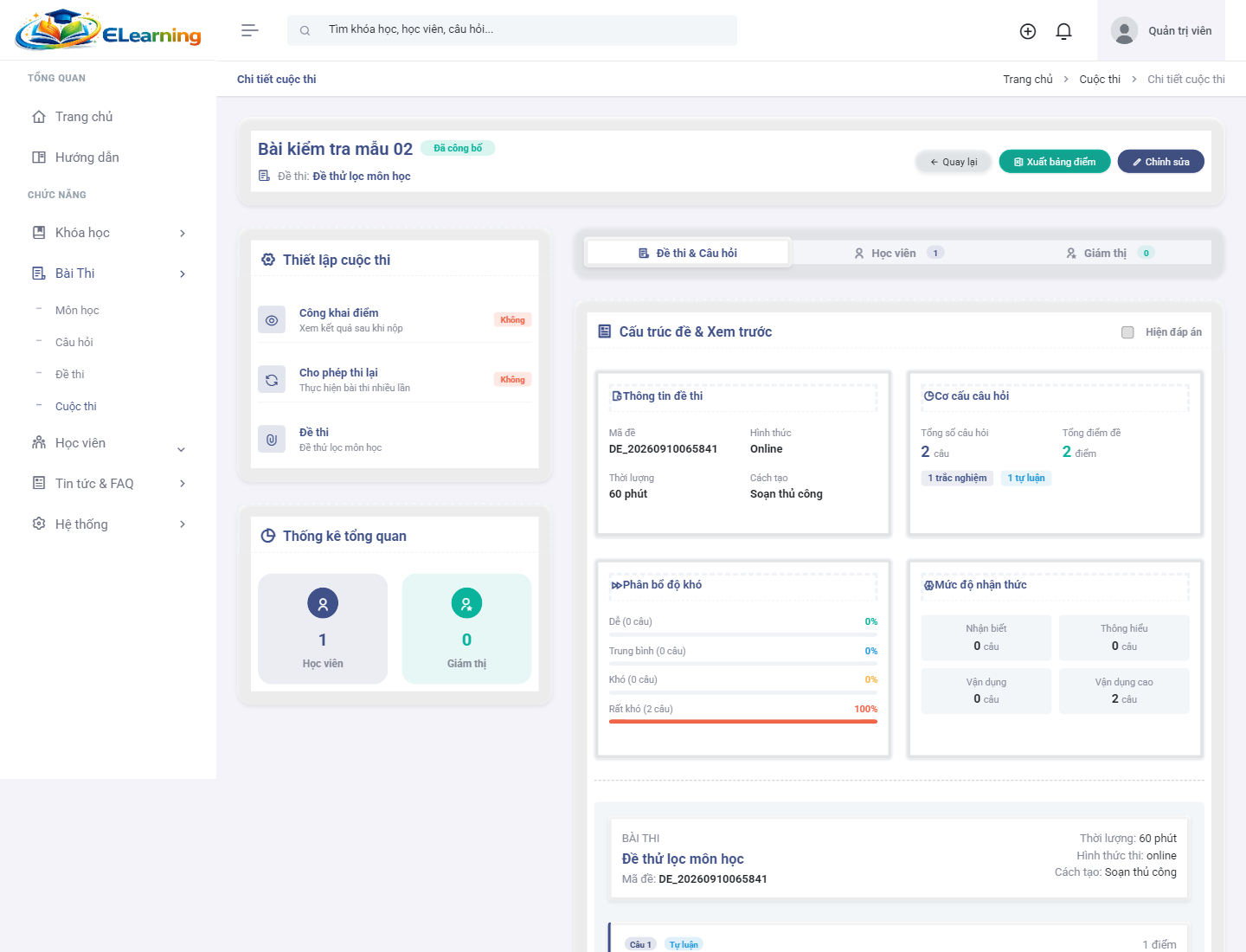Click the Hệ thống gear icon

pos(39,524)
